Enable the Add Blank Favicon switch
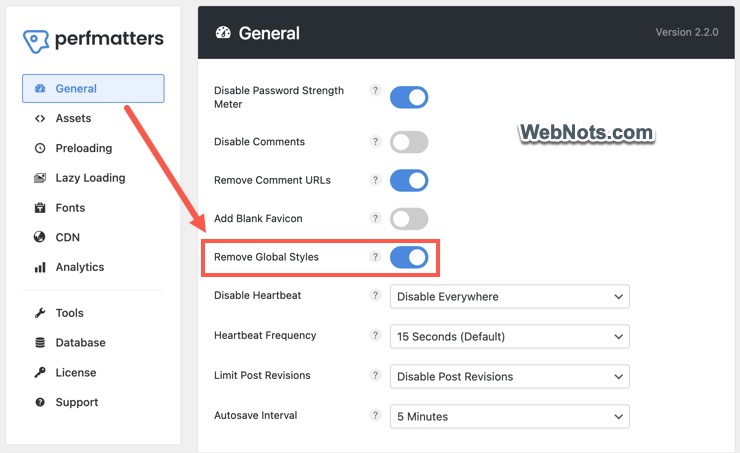740x453 pixels. [x=409, y=219]
